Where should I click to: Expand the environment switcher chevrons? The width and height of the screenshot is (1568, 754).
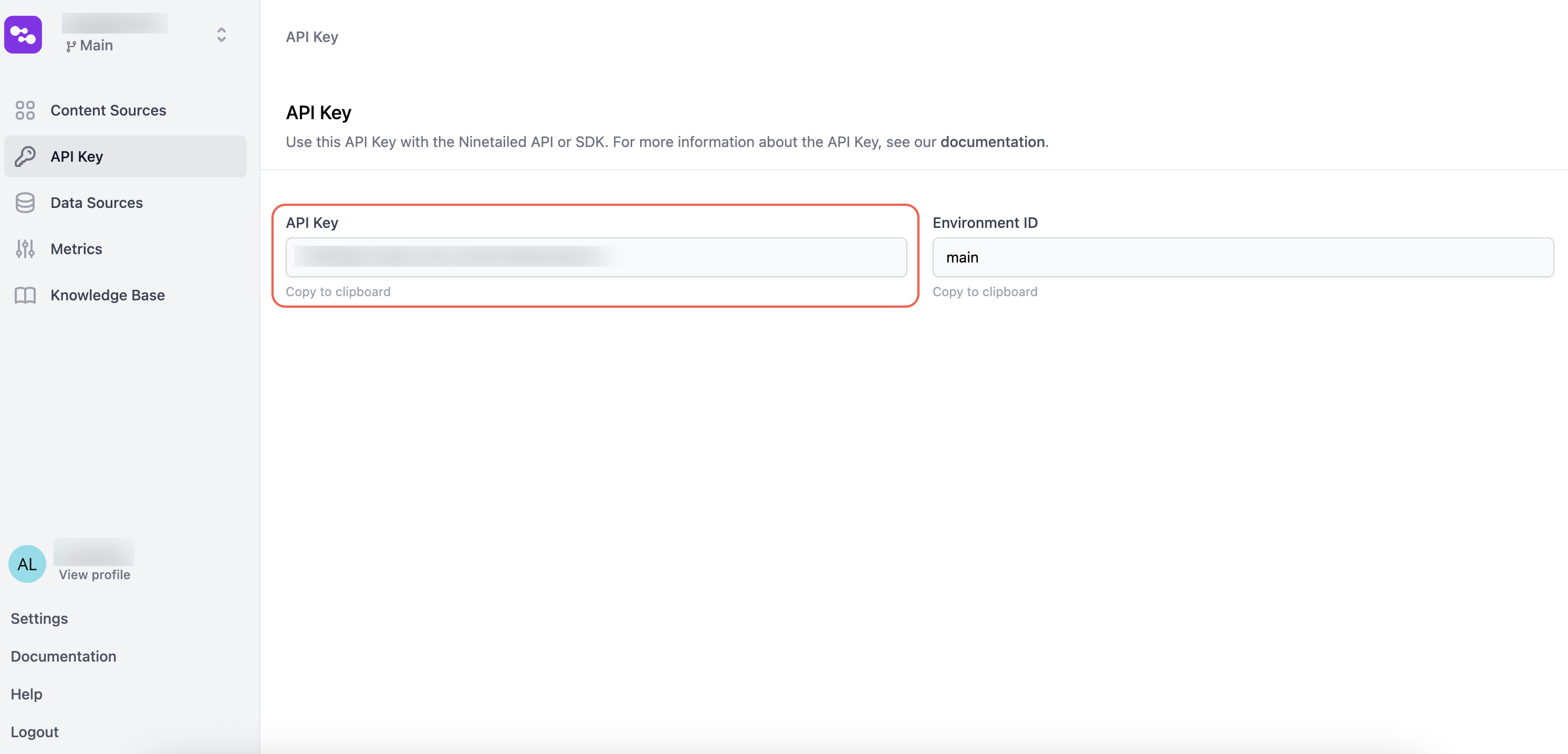click(x=222, y=35)
